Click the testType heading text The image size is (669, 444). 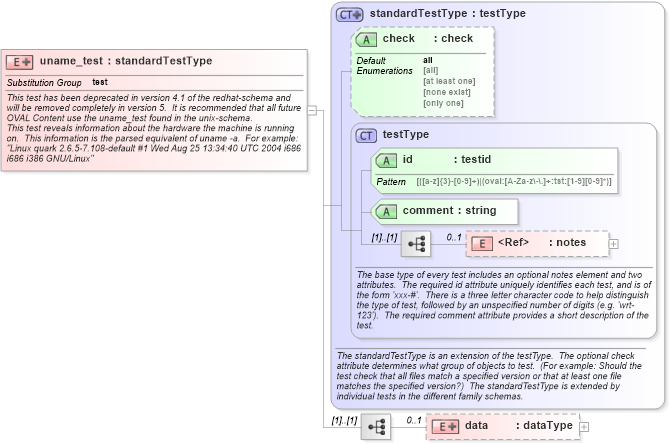[406, 134]
